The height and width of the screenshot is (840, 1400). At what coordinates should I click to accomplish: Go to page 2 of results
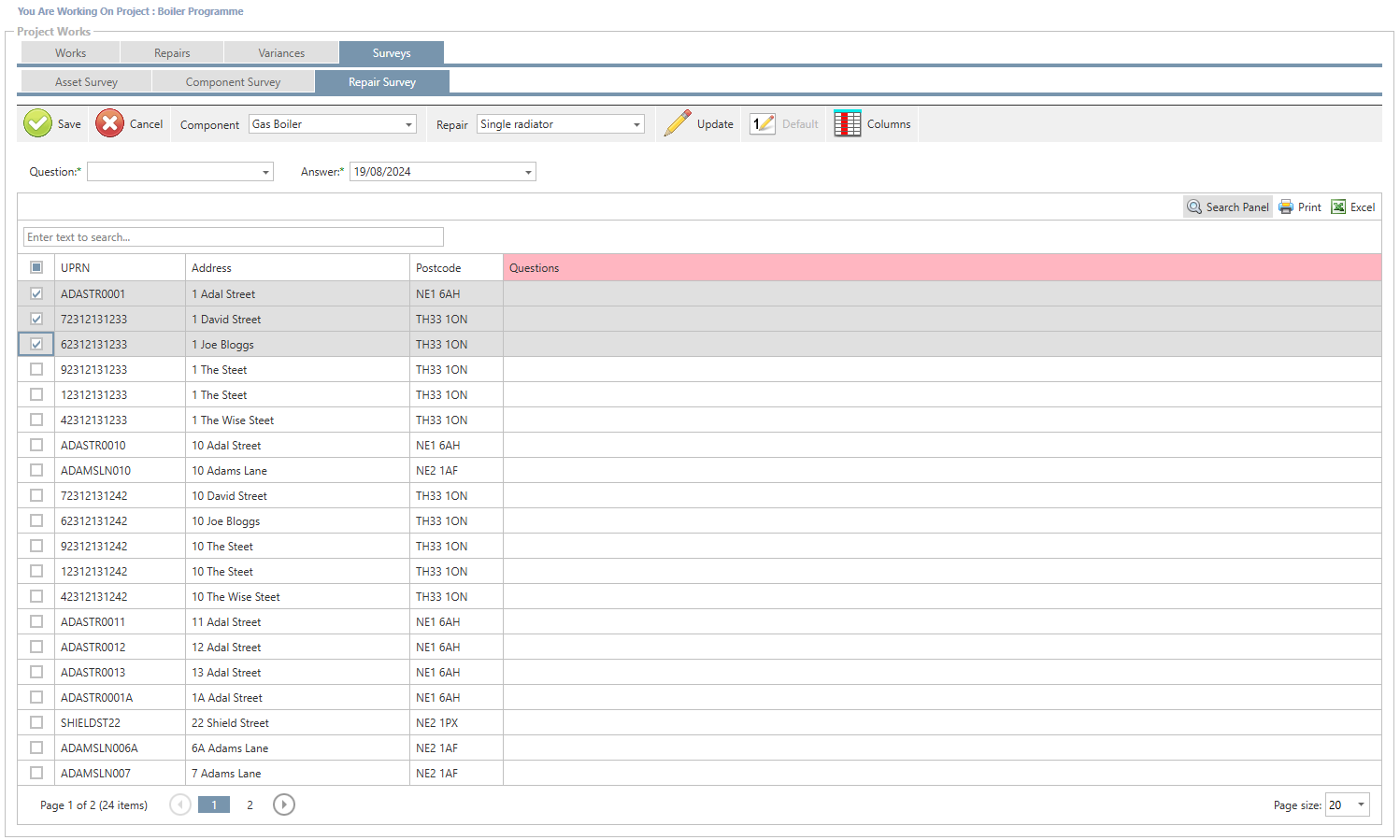point(250,804)
